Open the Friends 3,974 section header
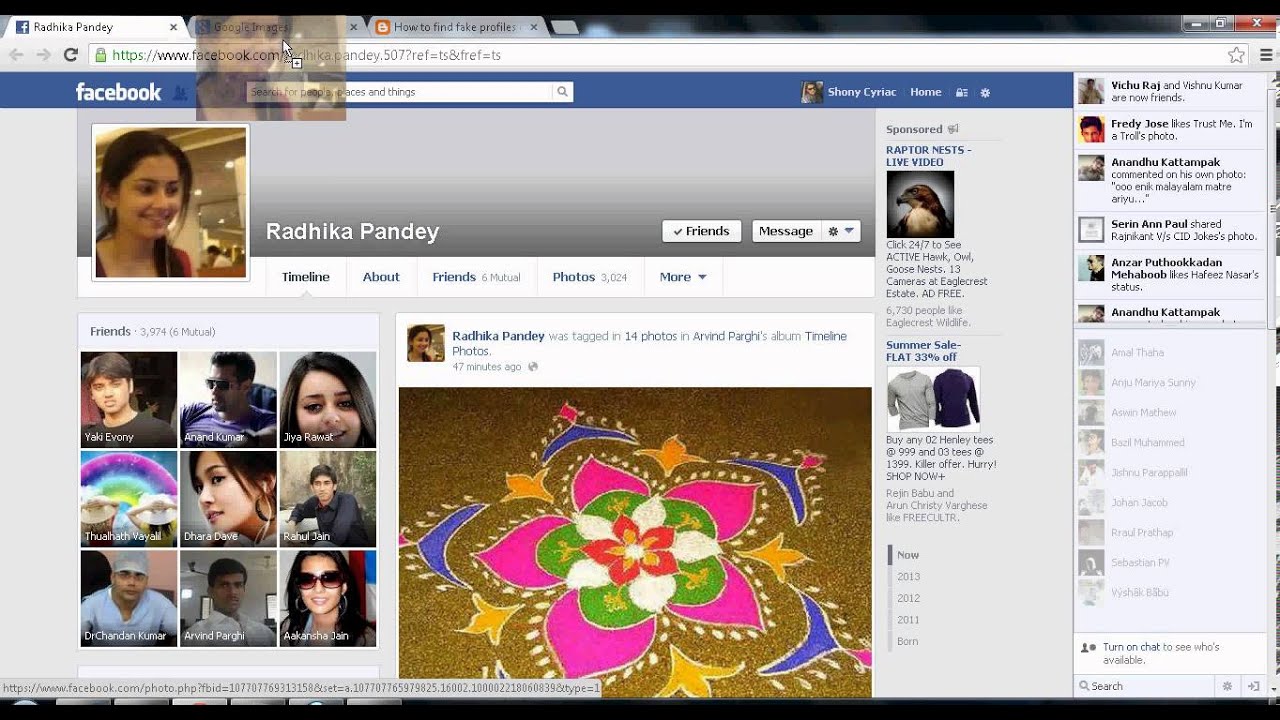Viewport: 1280px width, 720px height. click(x=153, y=331)
